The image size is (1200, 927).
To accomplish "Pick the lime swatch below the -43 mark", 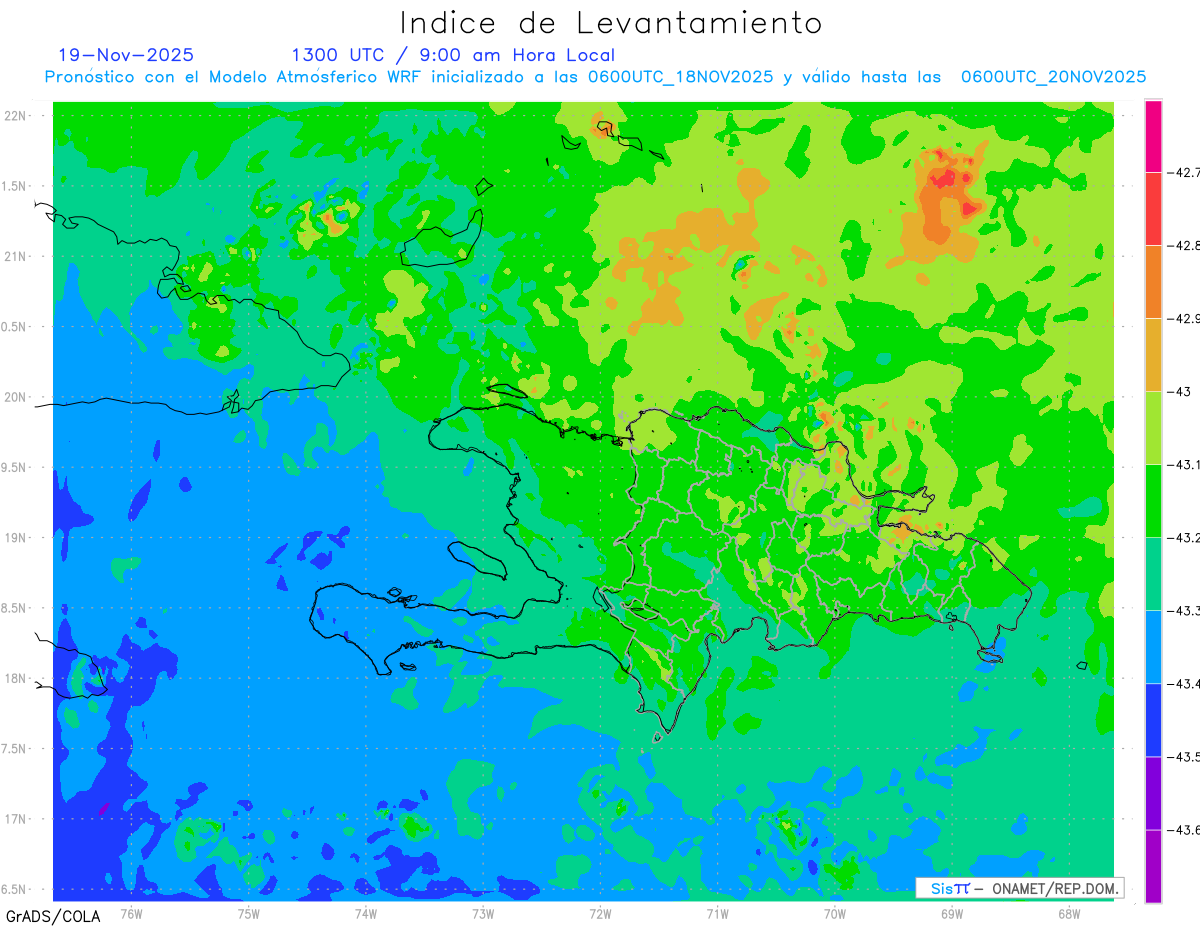I will coord(1153,428).
